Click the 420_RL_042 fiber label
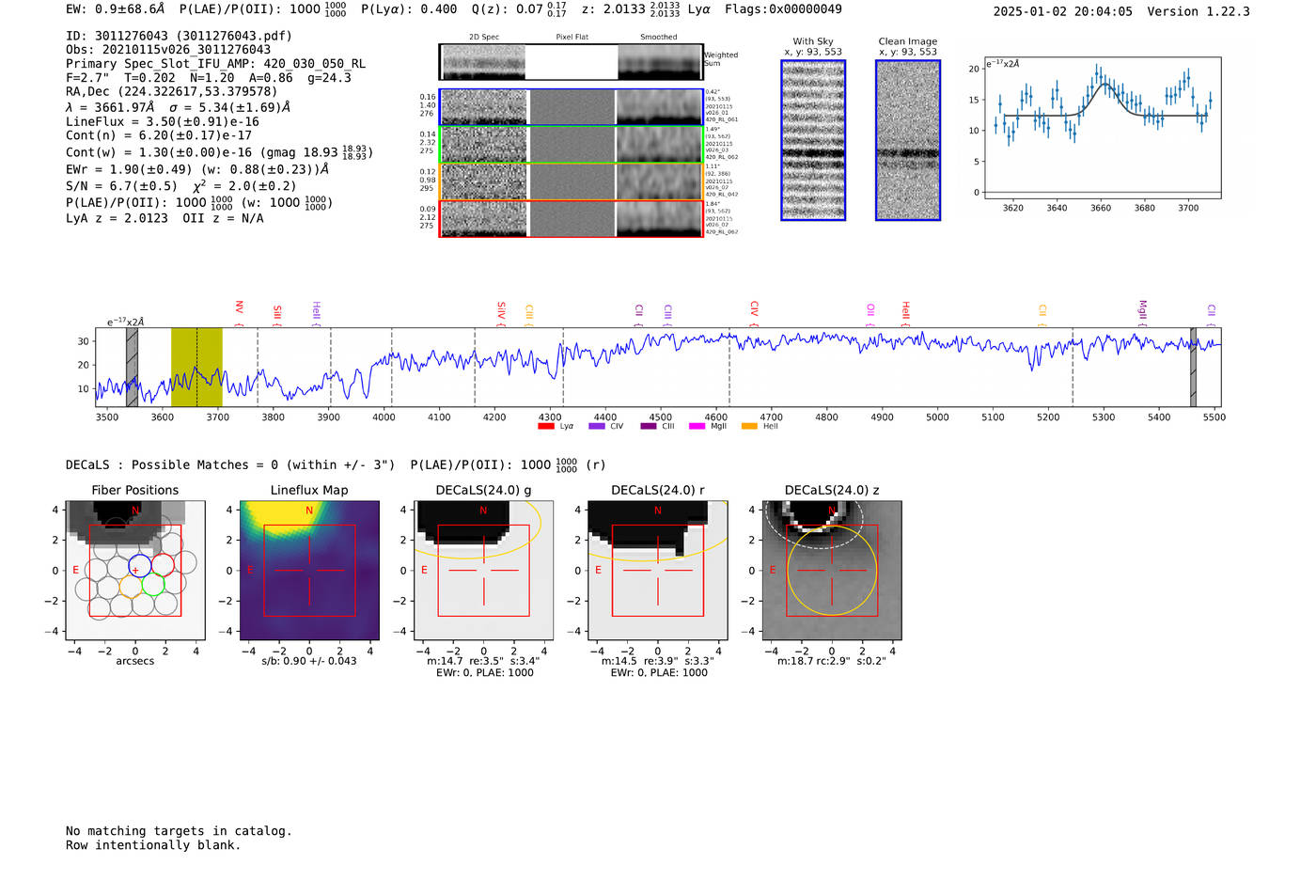The width and height of the screenshot is (1316, 896). (722, 195)
